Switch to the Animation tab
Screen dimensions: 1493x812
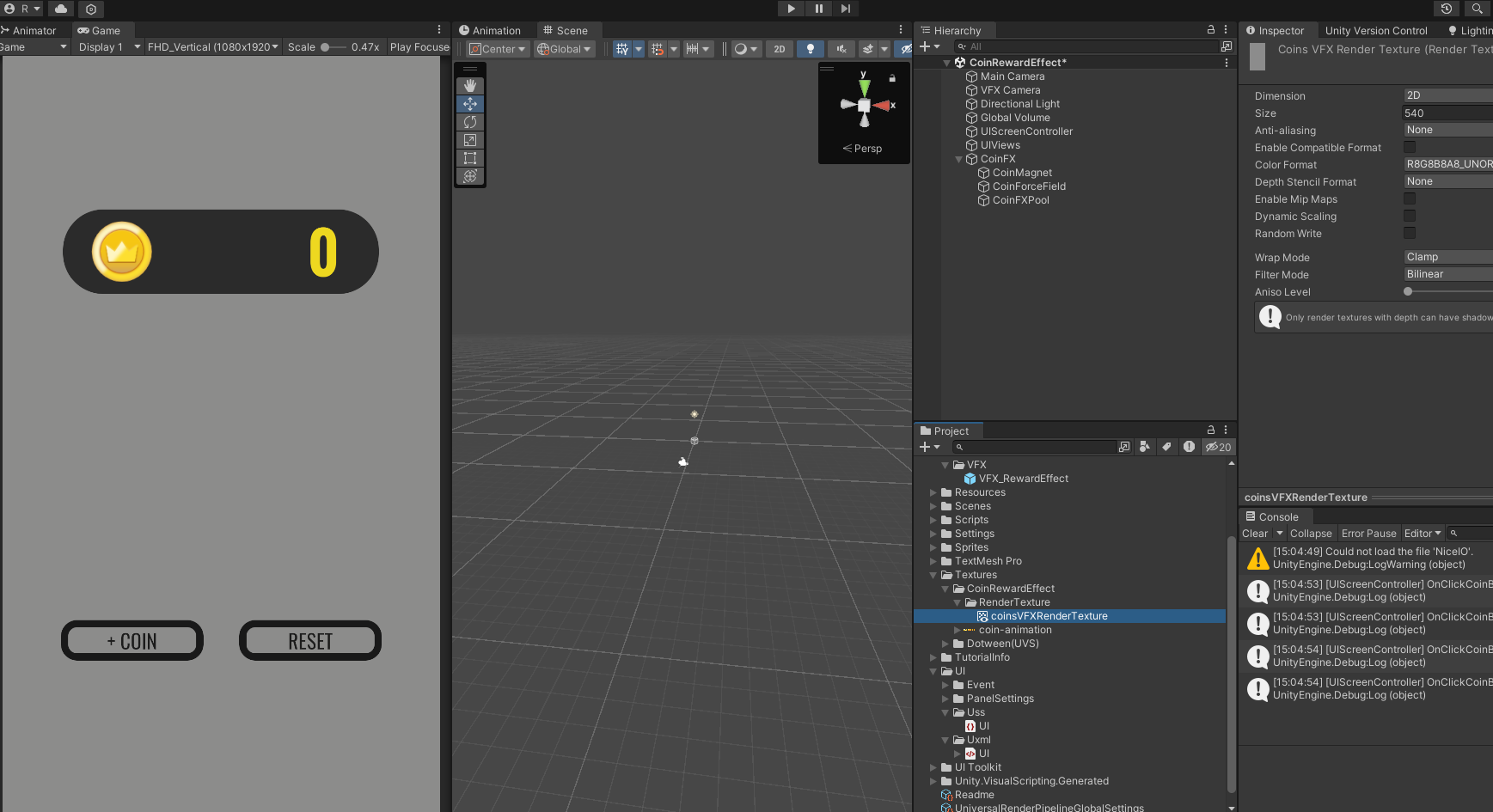(490, 30)
